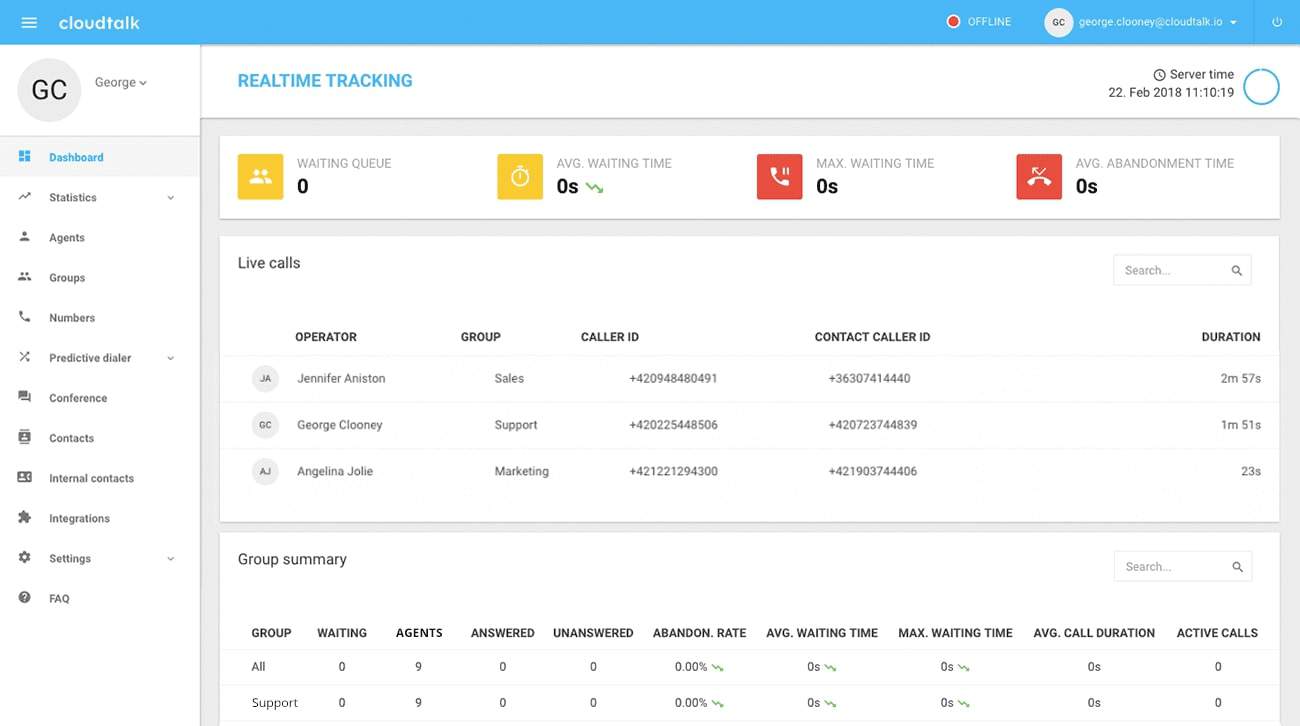Open the hamburger menu icon
This screenshot has width=1300, height=726.
(29, 22)
